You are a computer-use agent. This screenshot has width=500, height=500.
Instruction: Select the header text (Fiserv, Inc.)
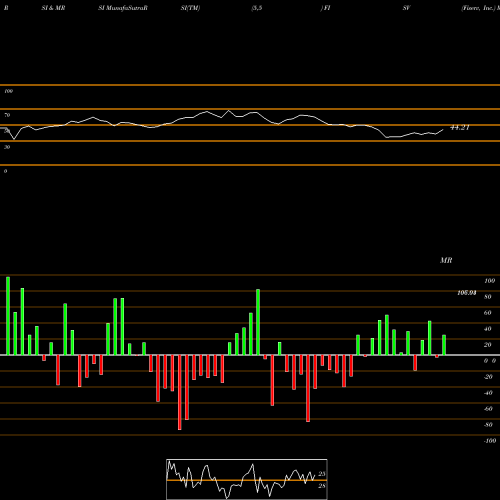(478, 8)
